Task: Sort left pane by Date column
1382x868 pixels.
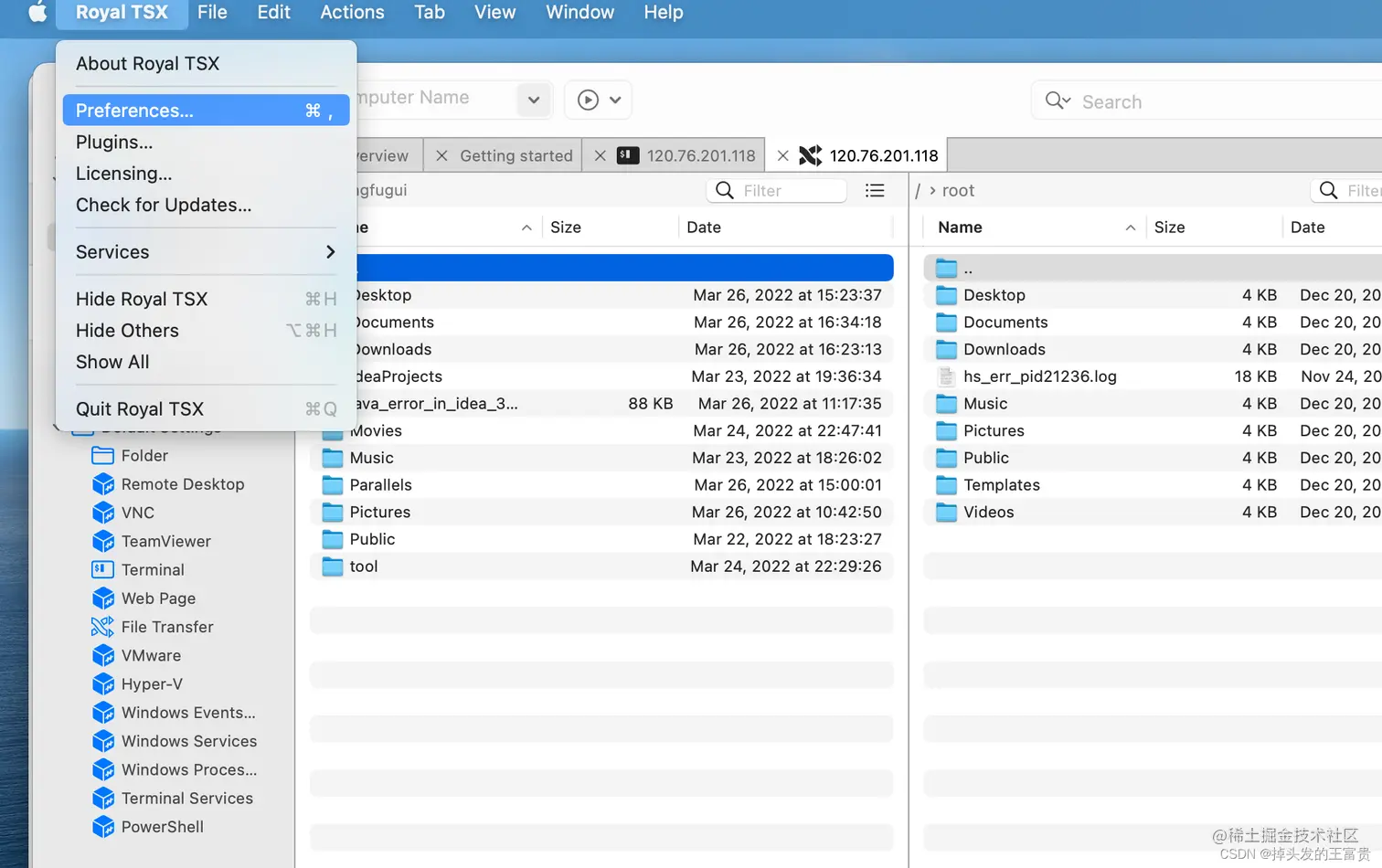Action: (785, 228)
